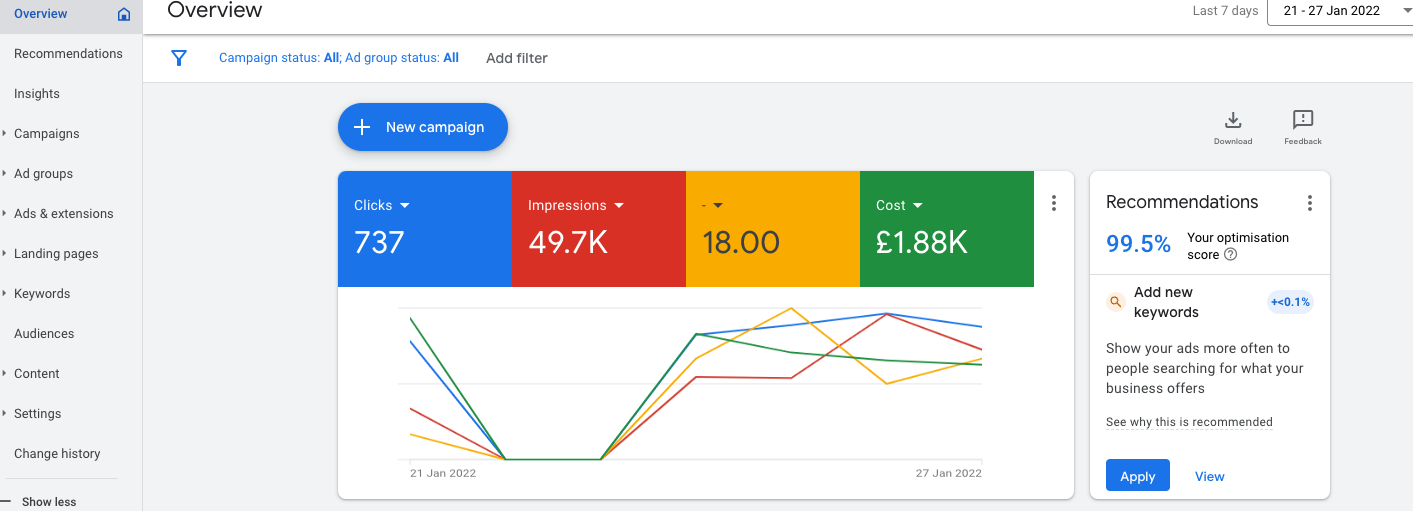Click the Add new keywords magnifier icon
The width and height of the screenshot is (1413, 511).
coord(1116,302)
